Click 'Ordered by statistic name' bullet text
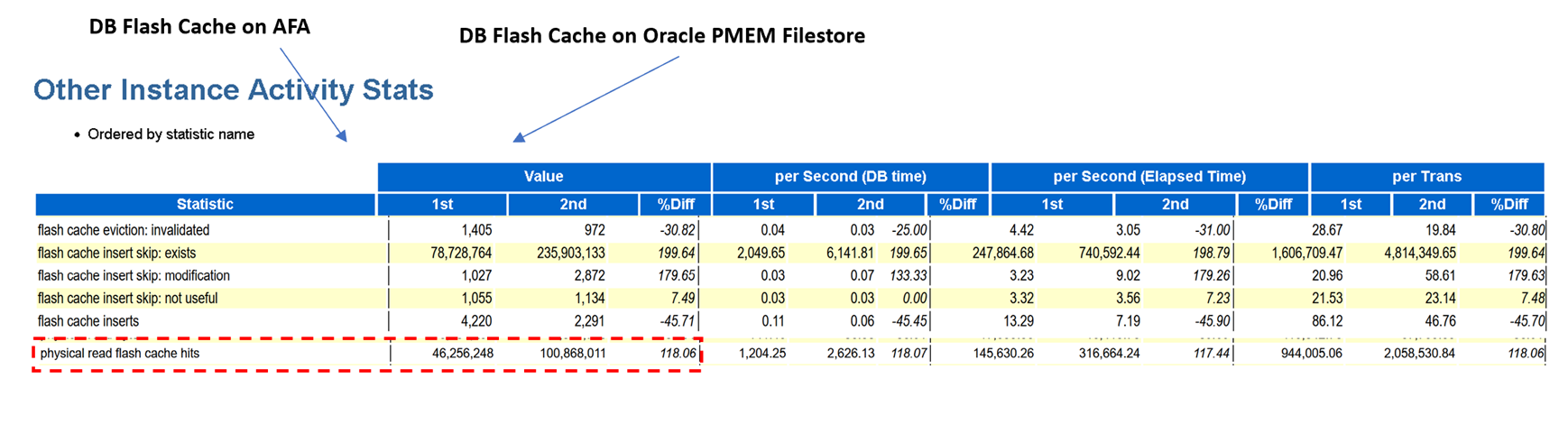Viewport: 1568px width, 434px height. point(171,134)
